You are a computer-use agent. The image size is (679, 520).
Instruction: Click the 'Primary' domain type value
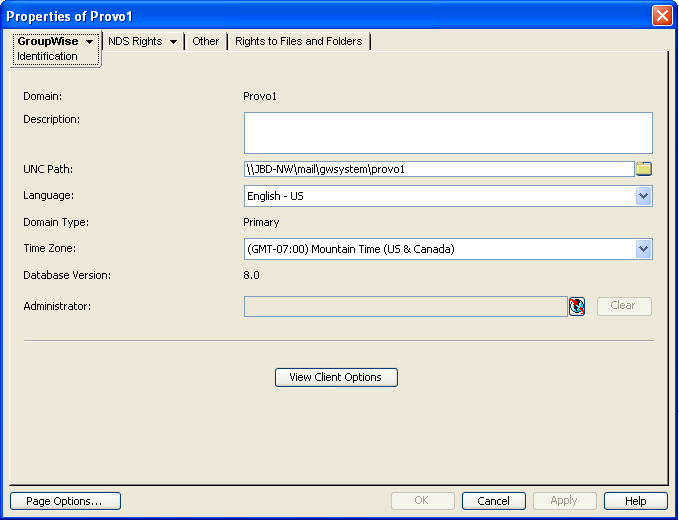click(x=261, y=223)
